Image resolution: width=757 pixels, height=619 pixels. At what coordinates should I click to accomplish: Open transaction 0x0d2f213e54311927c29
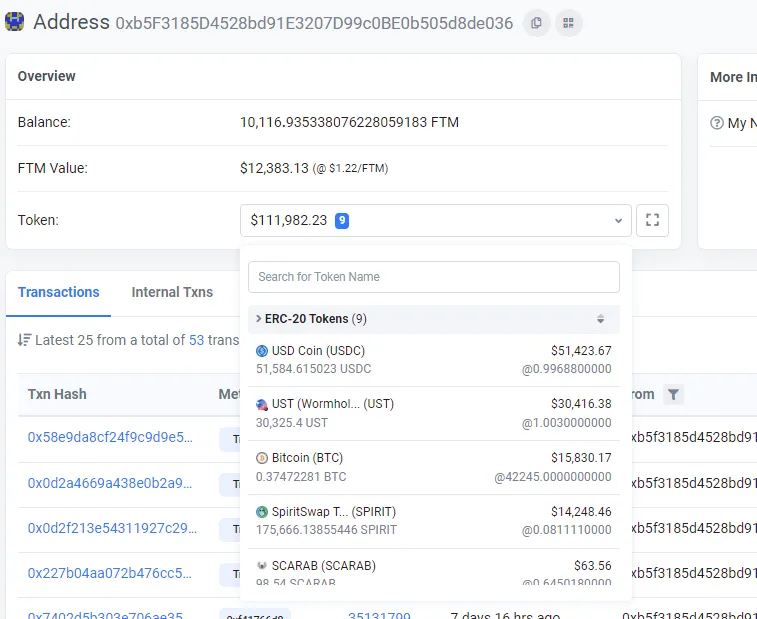click(x=112, y=528)
